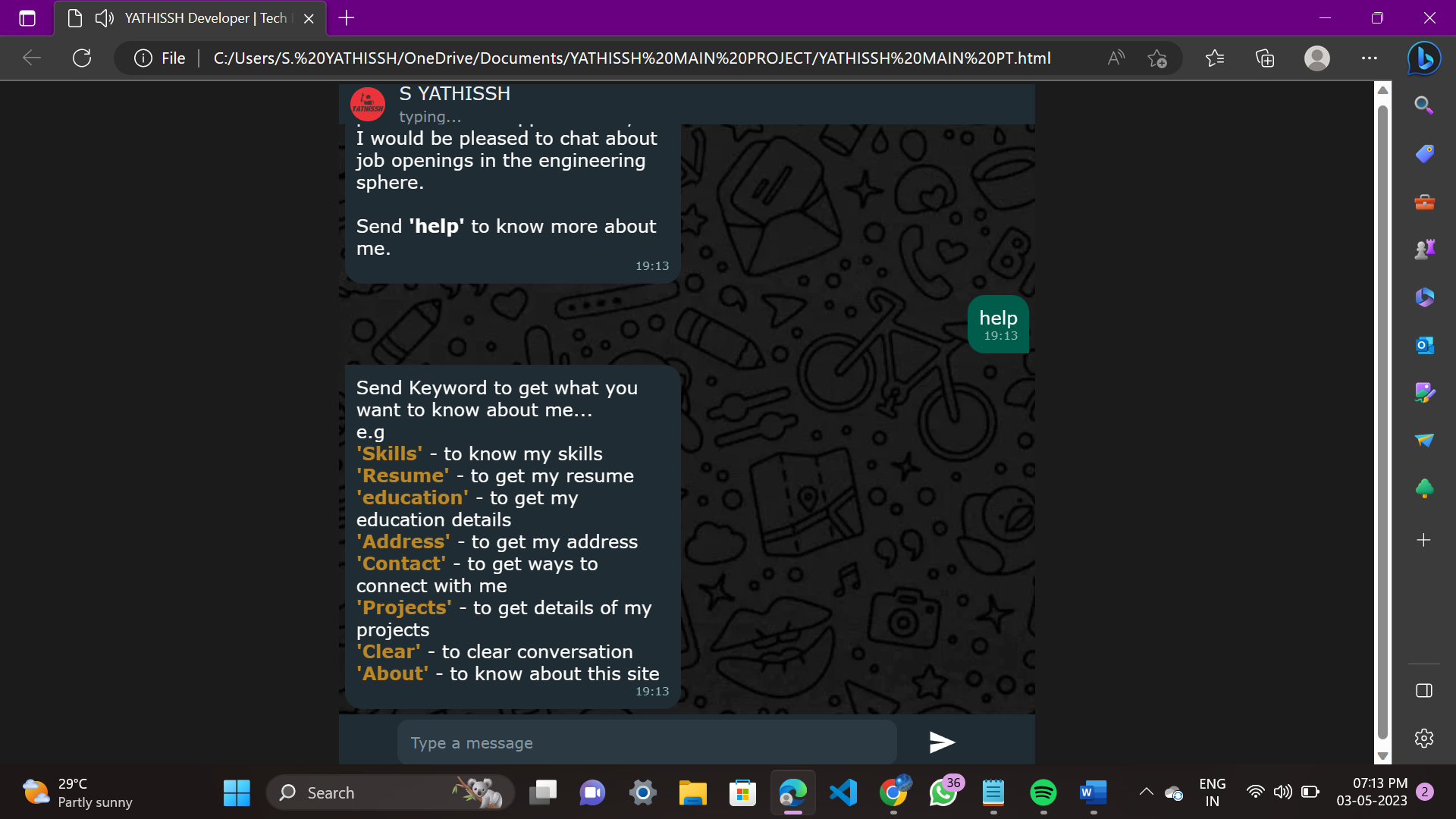1456x819 pixels.
Task: Open Shopping from the Edge sidebar
Action: coord(1423,152)
